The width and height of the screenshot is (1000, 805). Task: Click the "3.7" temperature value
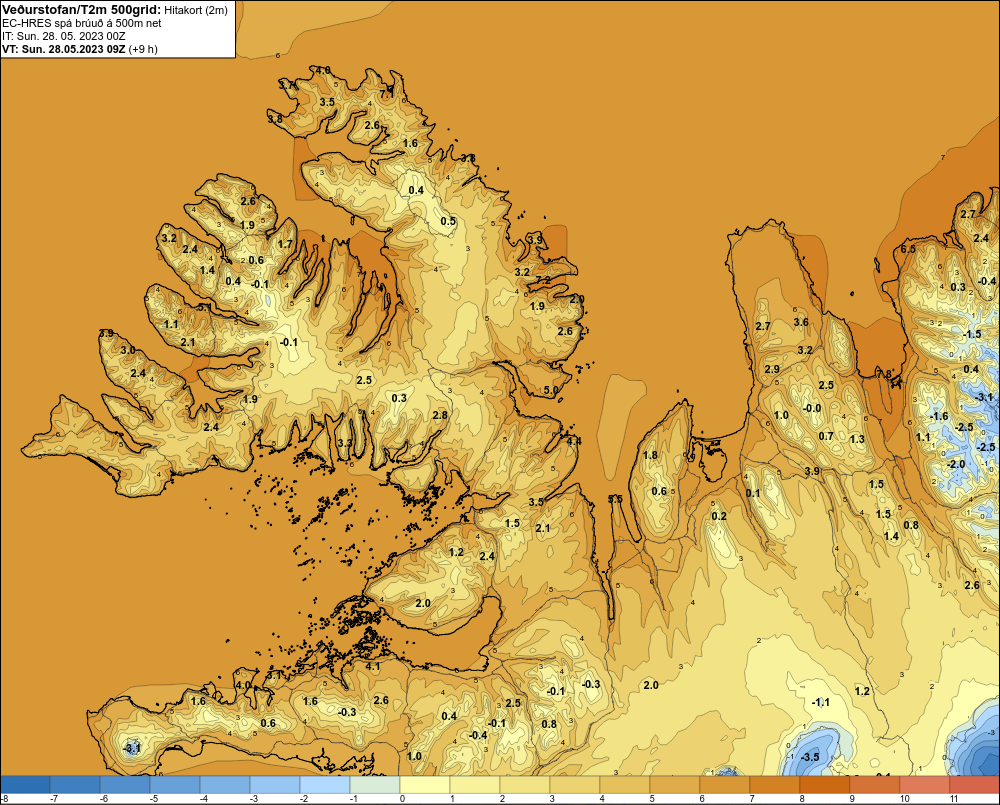pyautogui.click(x=287, y=84)
